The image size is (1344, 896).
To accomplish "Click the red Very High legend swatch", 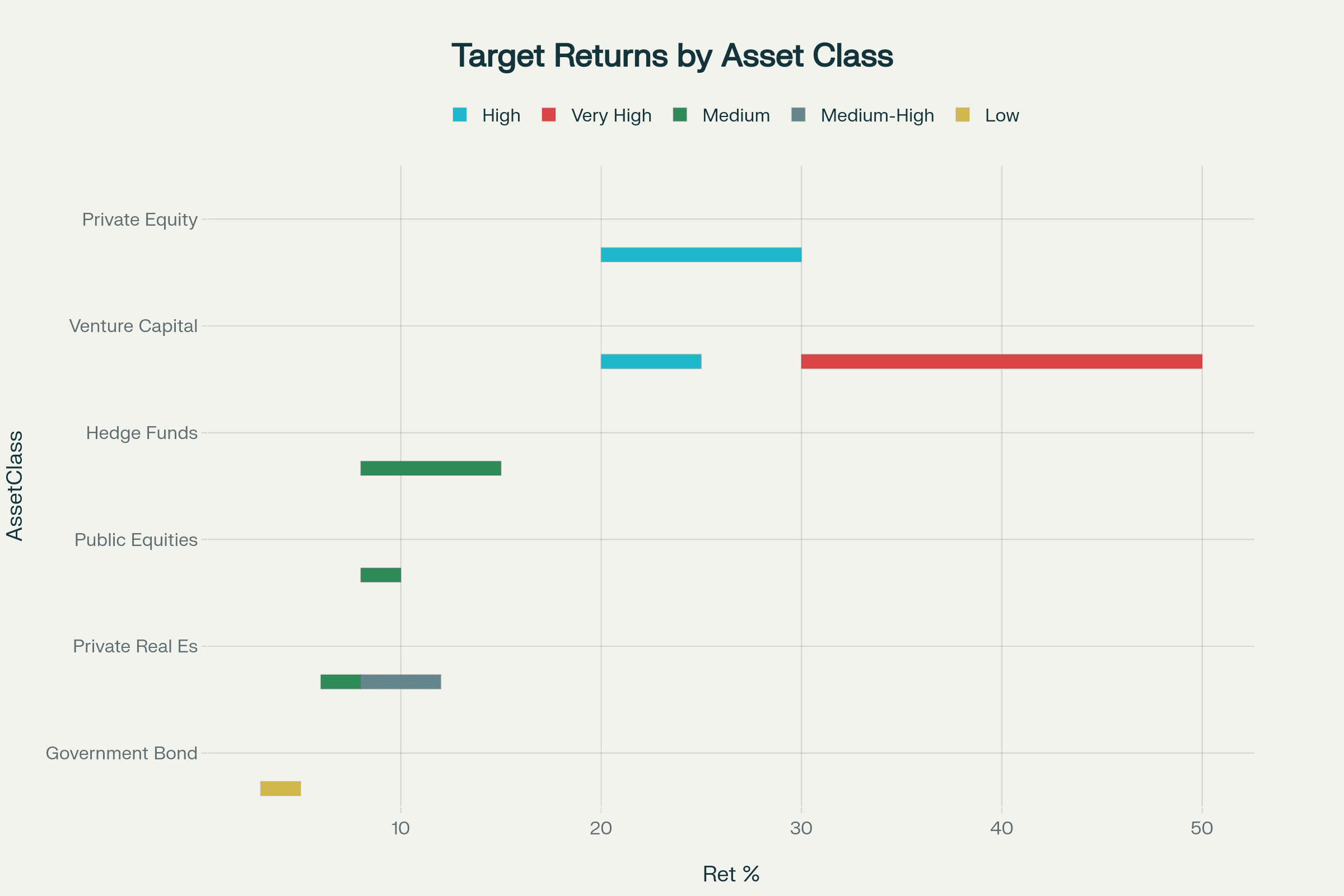I will 549,115.
